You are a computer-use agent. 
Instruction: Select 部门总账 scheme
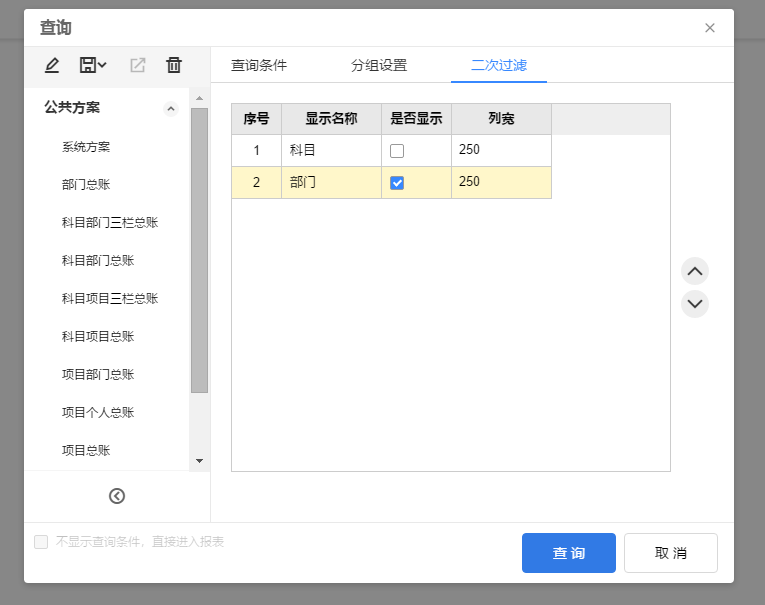tap(86, 184)
